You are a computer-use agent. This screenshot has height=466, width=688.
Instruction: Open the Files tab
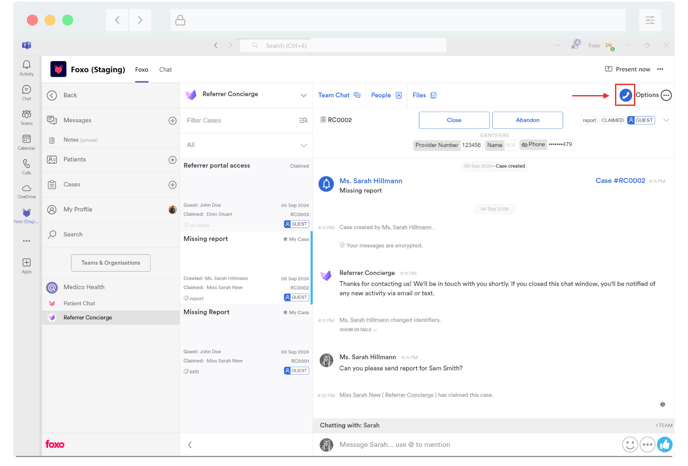tap(424, 95)
